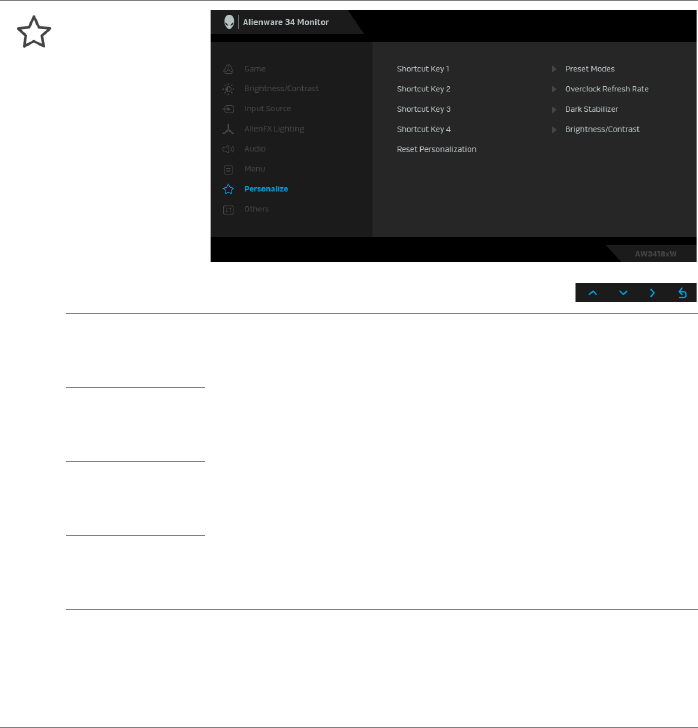This screenshot has width=698, height=728.
Task: Click the Menu list icon
Action: (x=228, y=169)
